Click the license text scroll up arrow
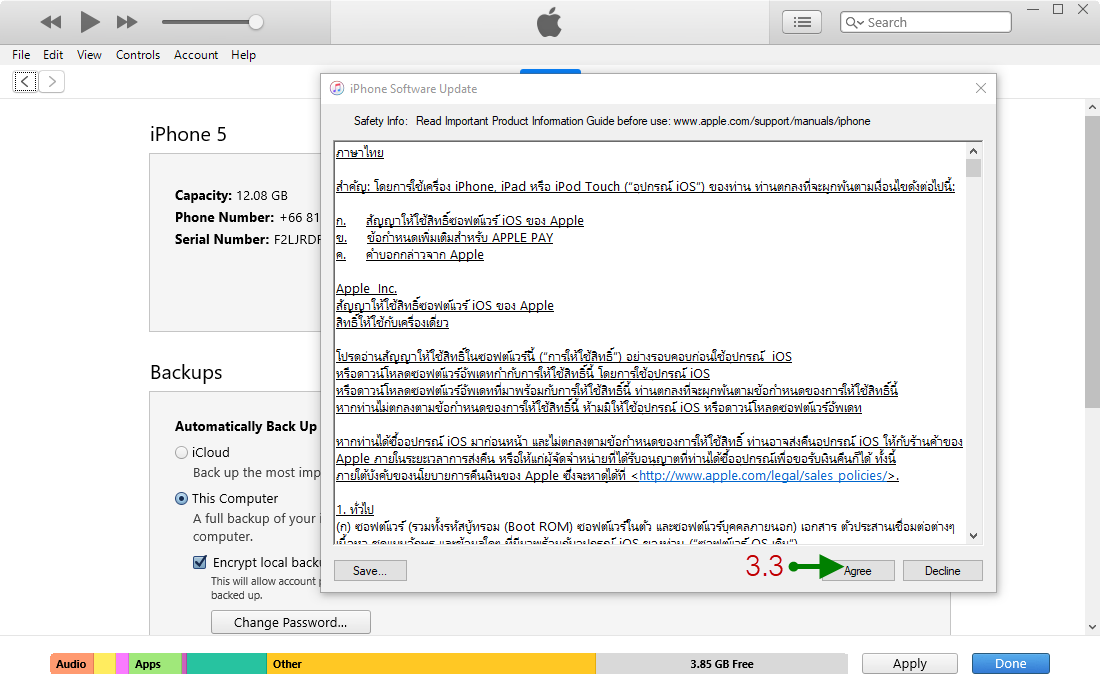The image size is (1100, 691). tap(973, 151)
